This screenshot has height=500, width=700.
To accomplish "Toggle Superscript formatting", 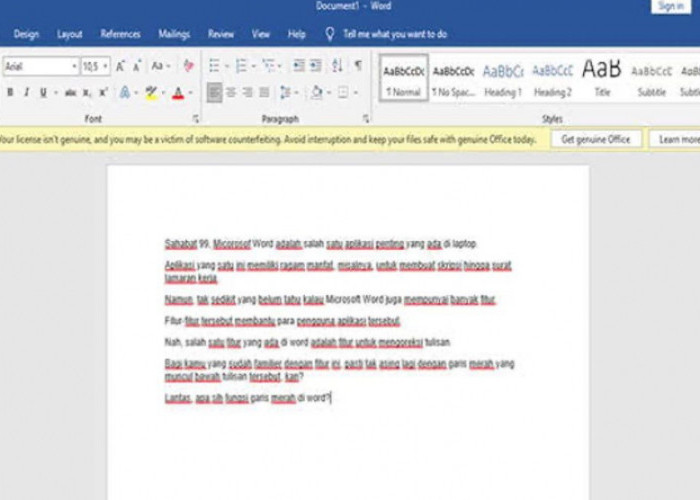I will tap(104, 92).
